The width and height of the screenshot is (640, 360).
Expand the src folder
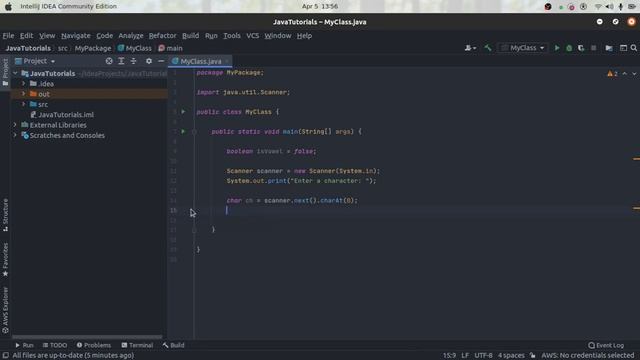coord(24,104)
